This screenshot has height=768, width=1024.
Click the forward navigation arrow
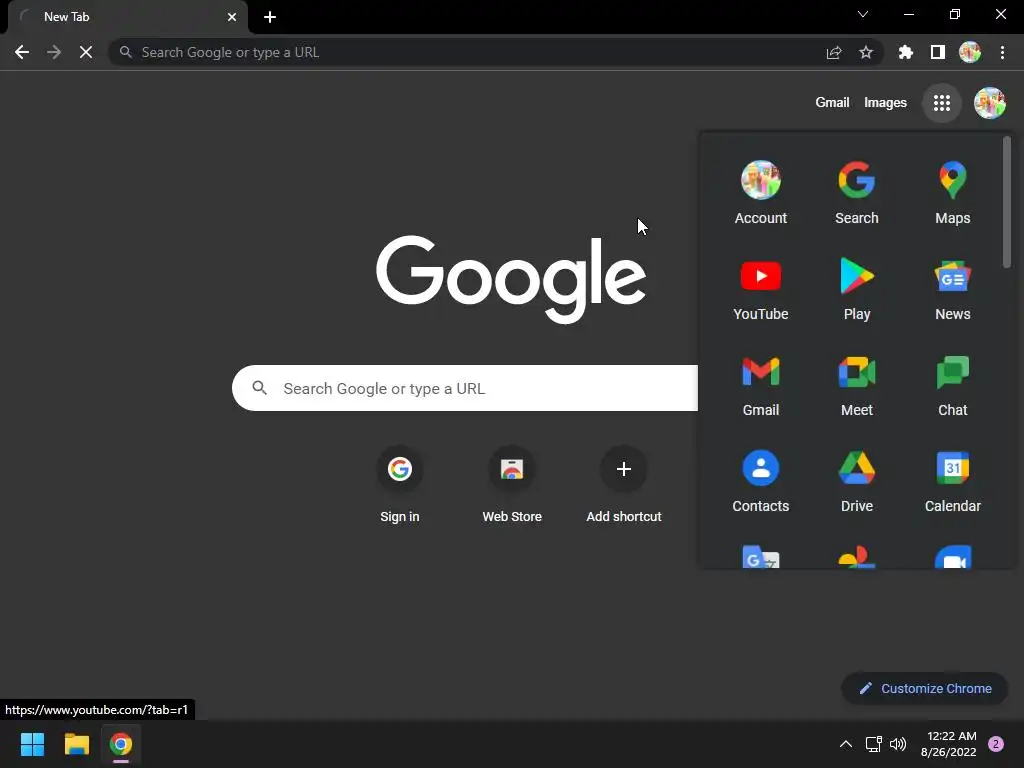coord(54,52)
